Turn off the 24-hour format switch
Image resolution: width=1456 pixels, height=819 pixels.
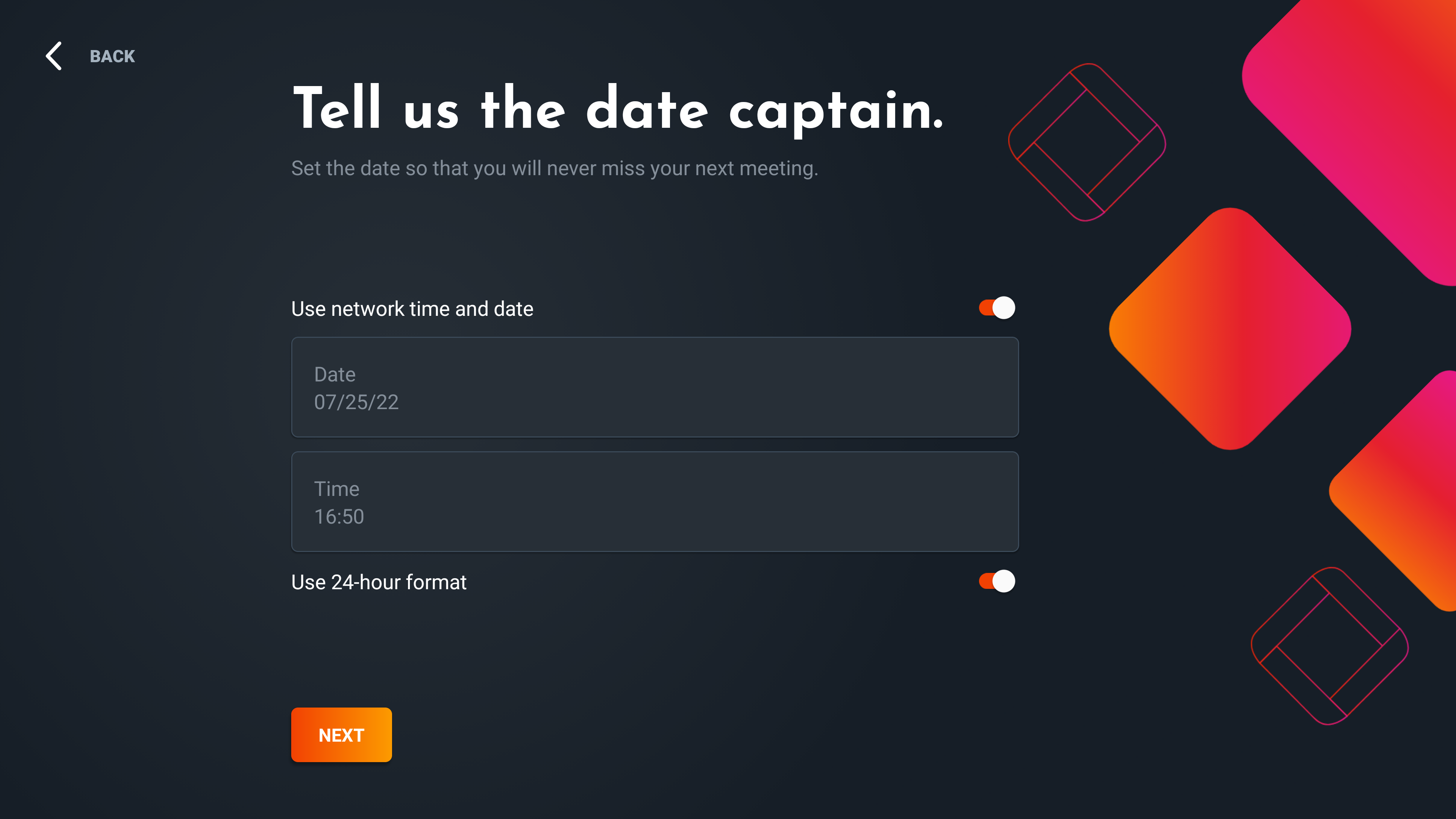click(x=997, y=582)
